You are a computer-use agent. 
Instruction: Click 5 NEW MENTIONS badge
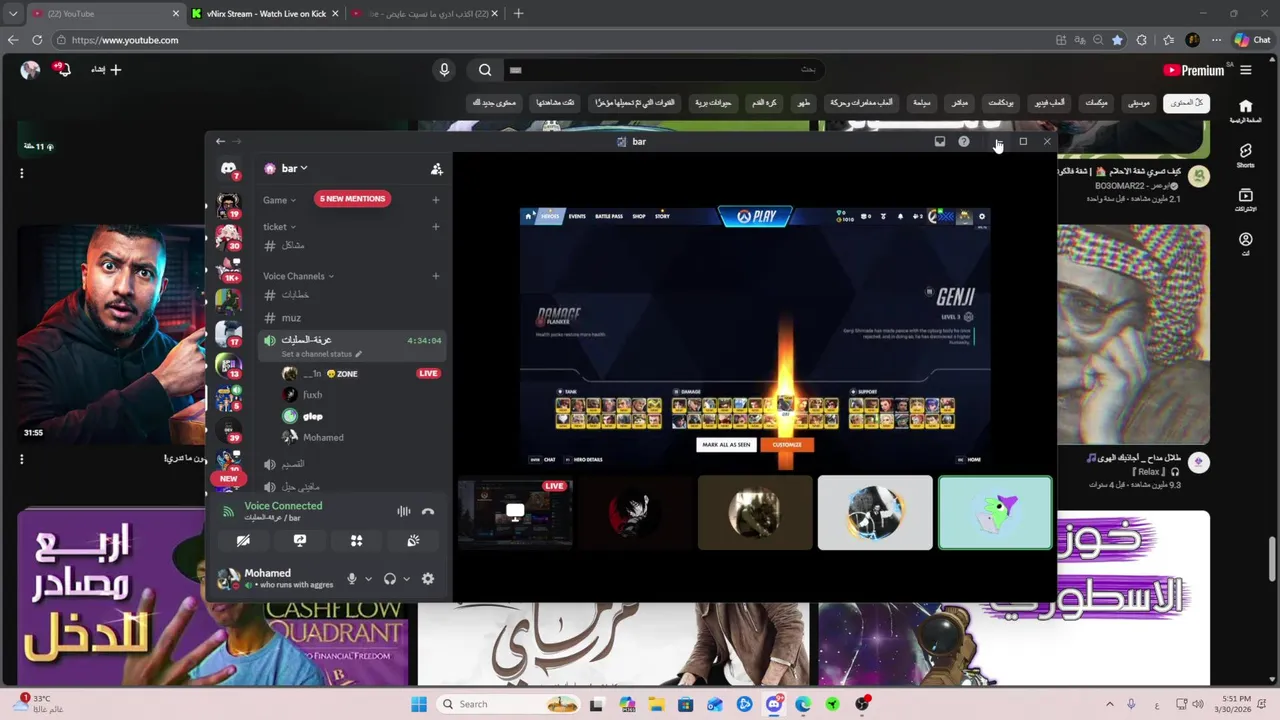click(x=352, y=199)
